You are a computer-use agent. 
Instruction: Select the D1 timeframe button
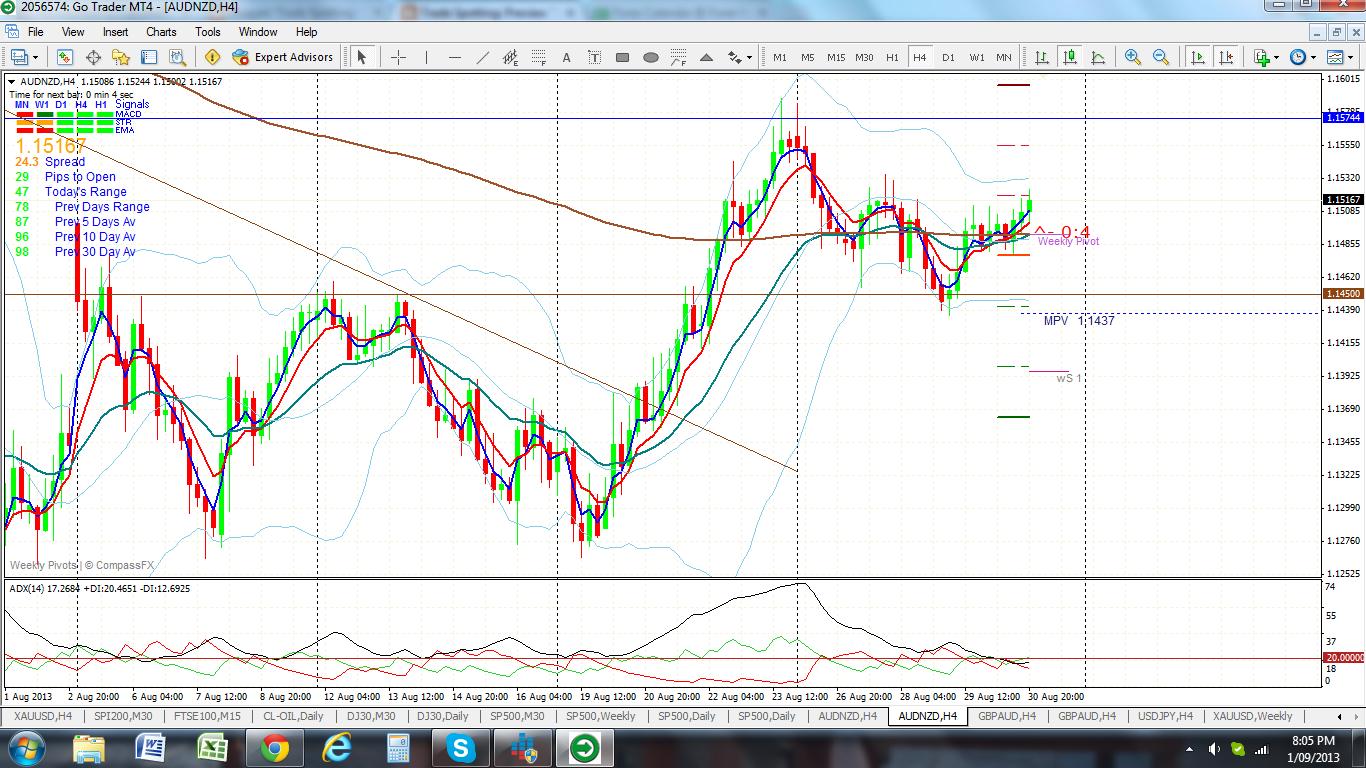pyautogui.click(x=947, y=57)
